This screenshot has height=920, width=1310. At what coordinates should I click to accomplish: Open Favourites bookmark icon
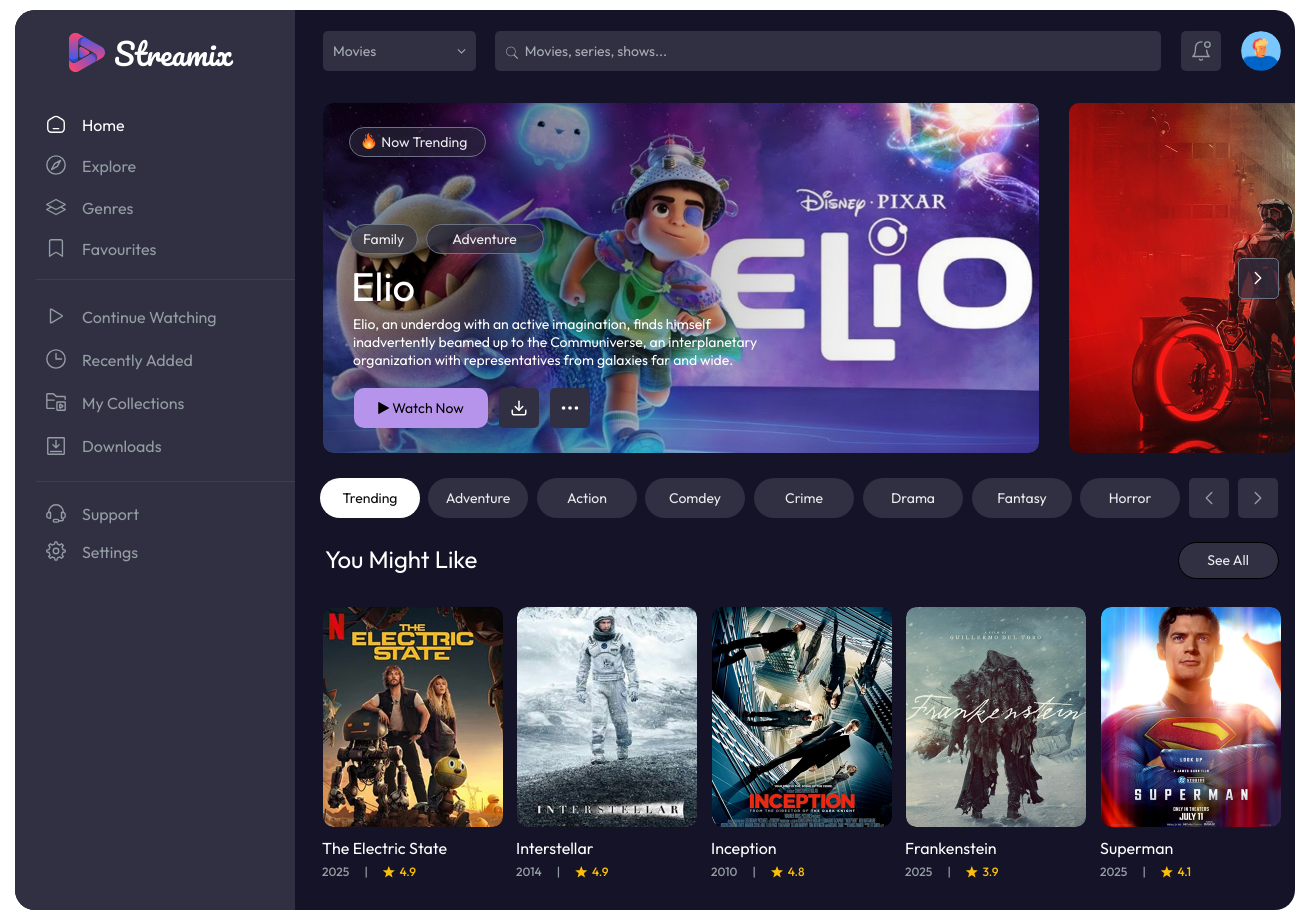[x=56, y=248]
